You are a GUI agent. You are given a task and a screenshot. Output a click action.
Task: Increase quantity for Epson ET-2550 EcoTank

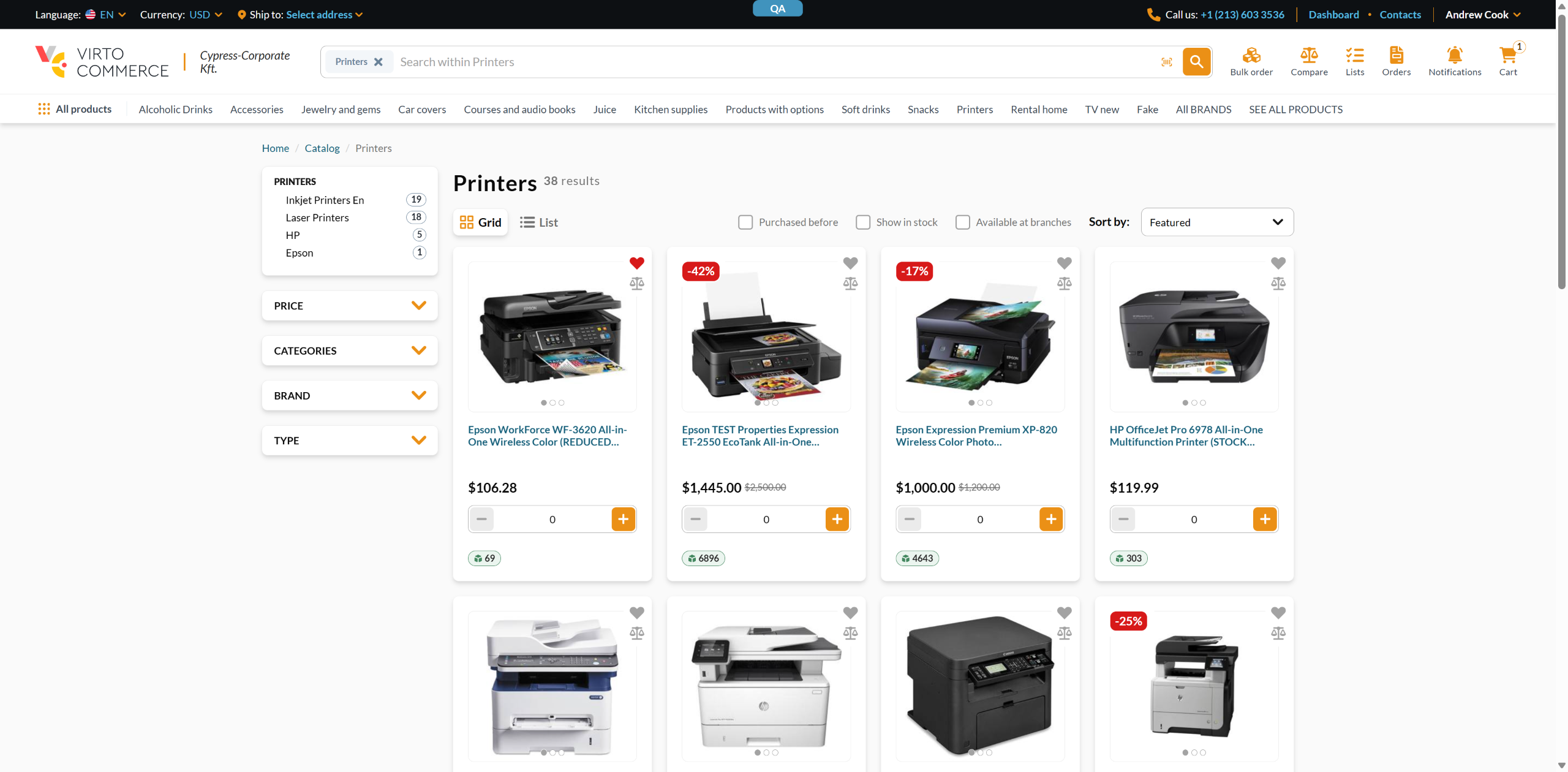(x=837, y=520)
